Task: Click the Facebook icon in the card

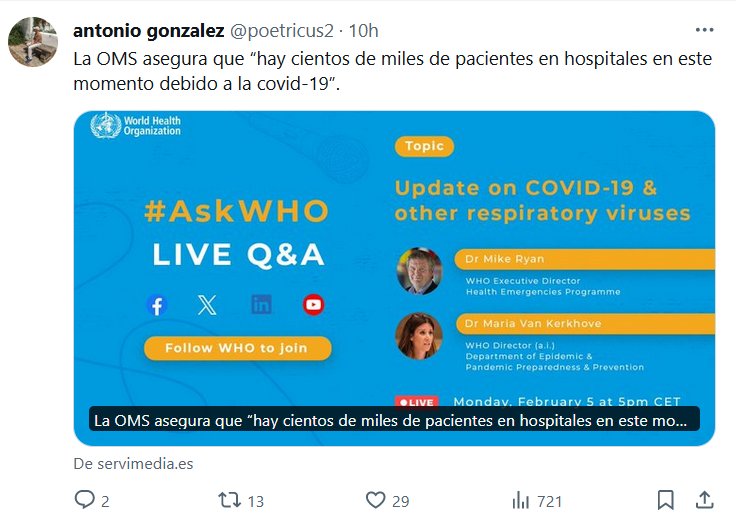Action: [157, 305]
